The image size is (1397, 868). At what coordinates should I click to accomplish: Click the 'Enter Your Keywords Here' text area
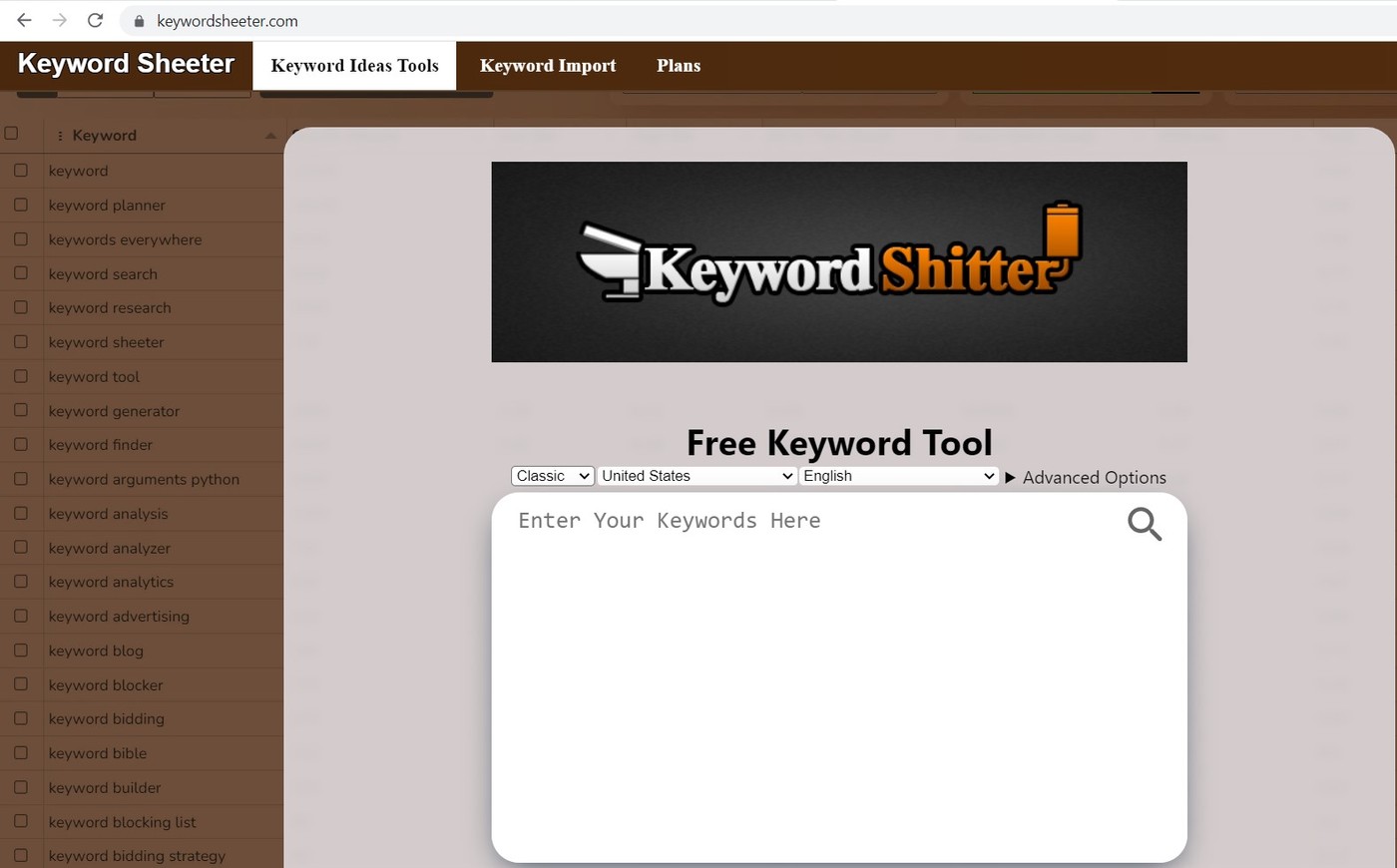(x=839, y=677)
